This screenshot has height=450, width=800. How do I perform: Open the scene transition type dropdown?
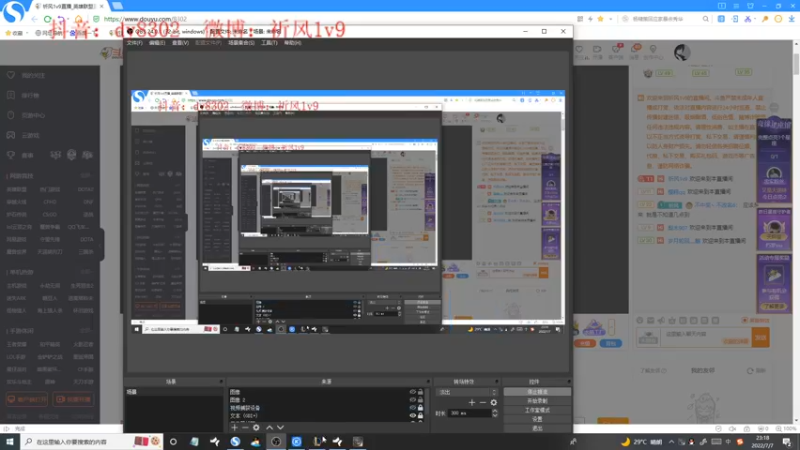coord(467,392)
